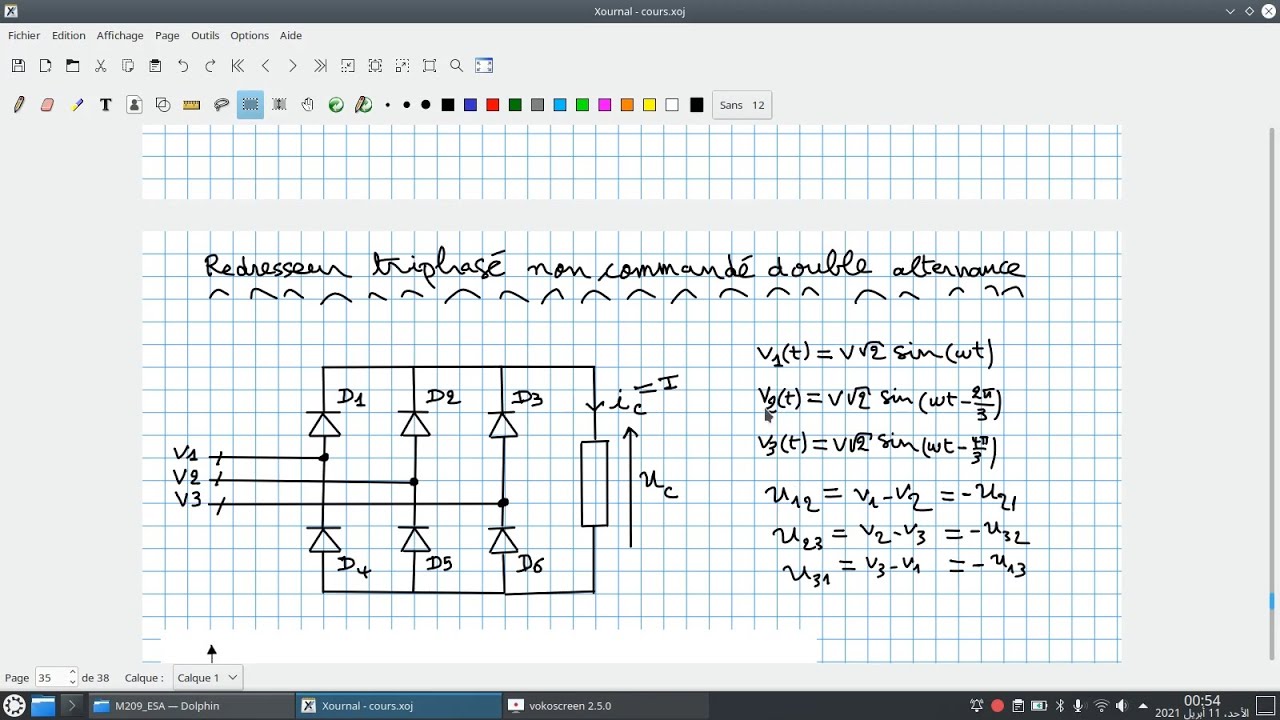Click the zoom in icon
This screenshot has height=720, width=1280.
[402, 66]
